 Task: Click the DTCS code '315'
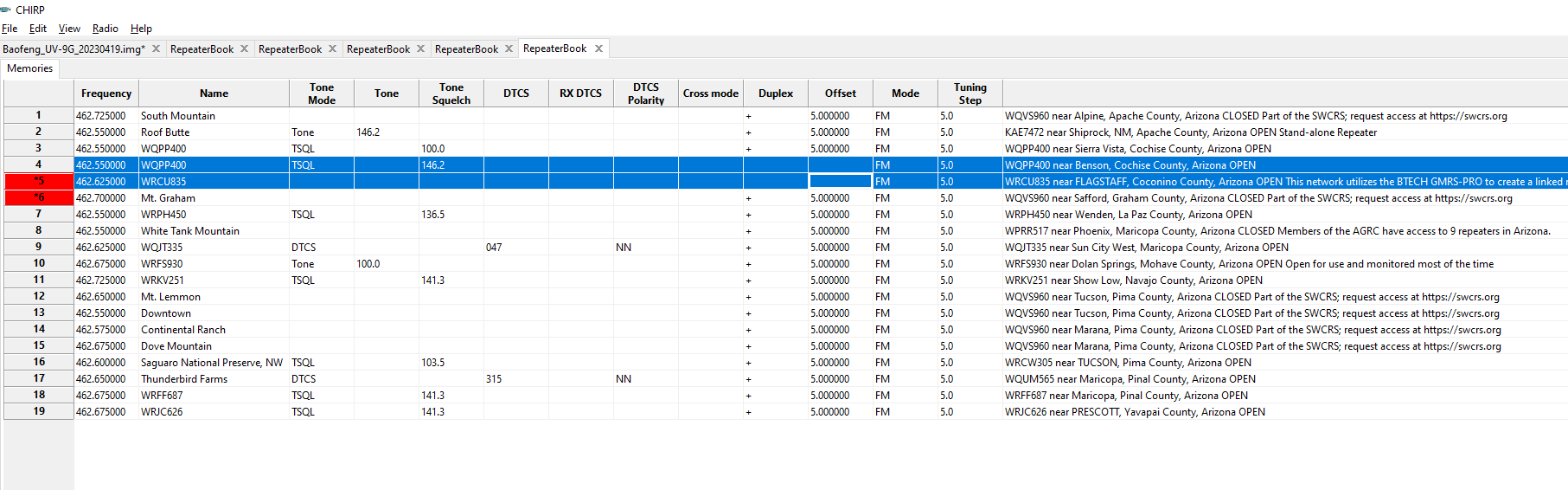pos(516,378)
